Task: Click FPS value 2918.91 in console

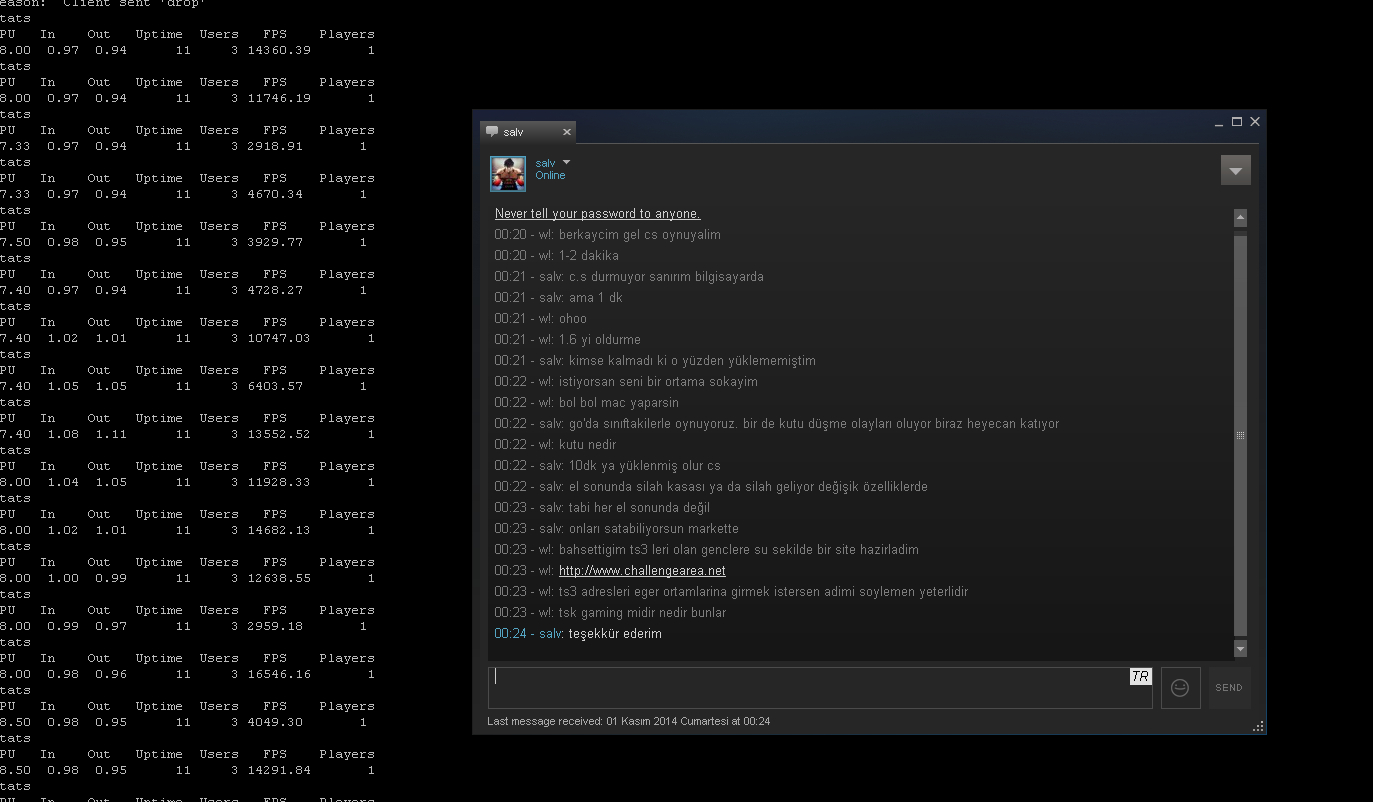Action: coord(275,146)
